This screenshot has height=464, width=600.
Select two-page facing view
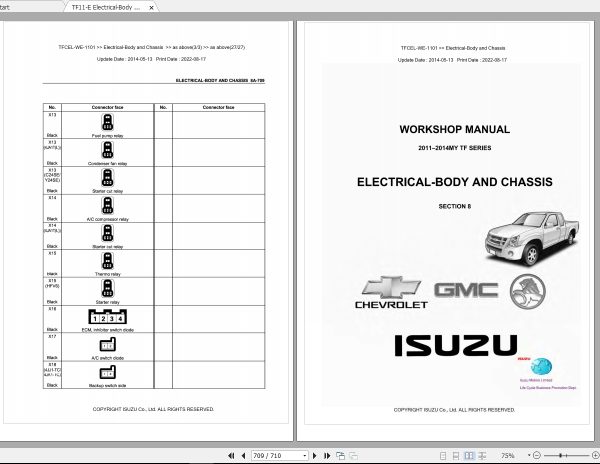click(x=469, y=456)
